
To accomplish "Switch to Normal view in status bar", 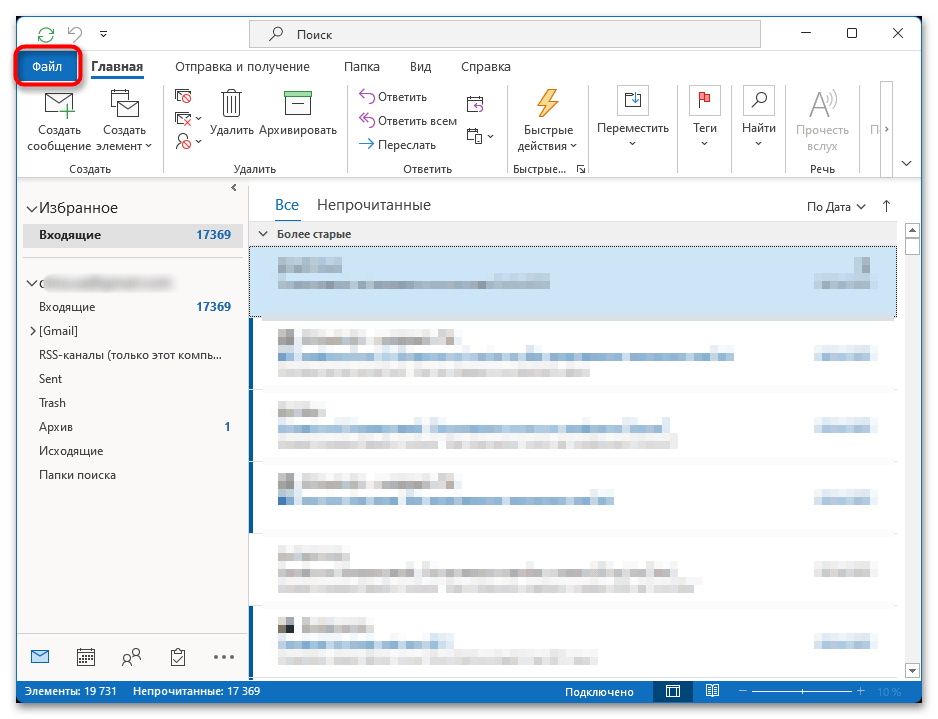I will 673,691.
